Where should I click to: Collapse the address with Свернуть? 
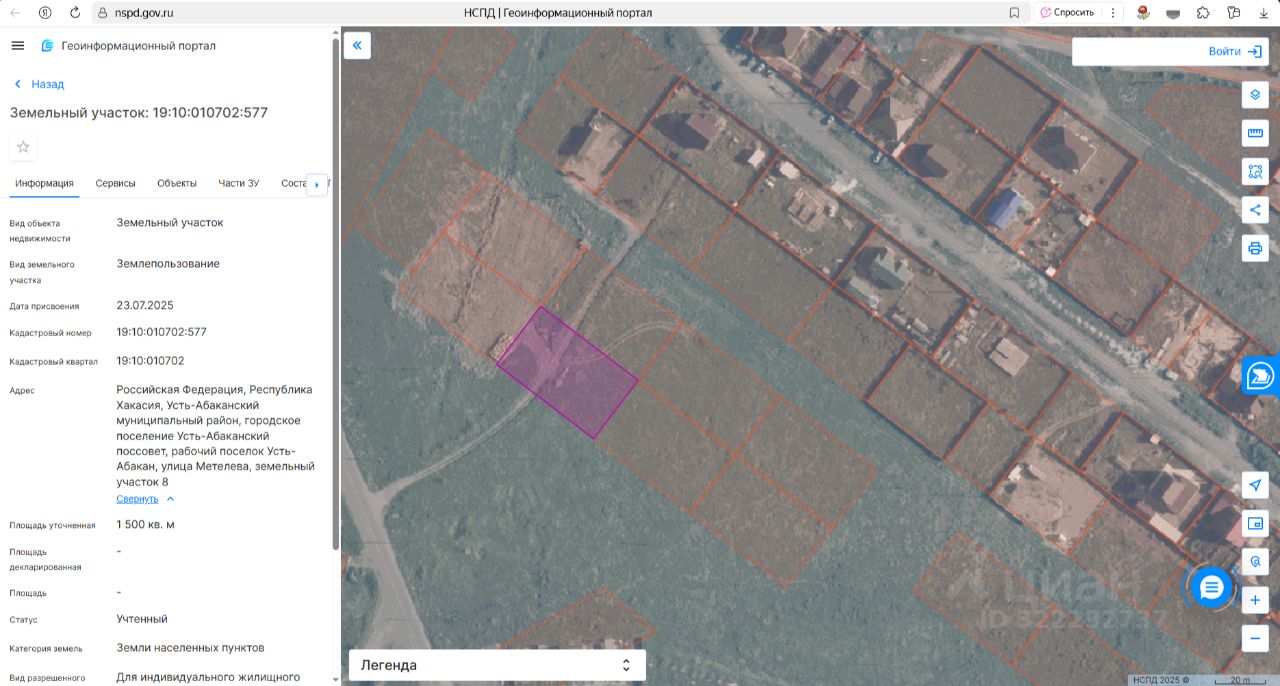click(146, 499)
